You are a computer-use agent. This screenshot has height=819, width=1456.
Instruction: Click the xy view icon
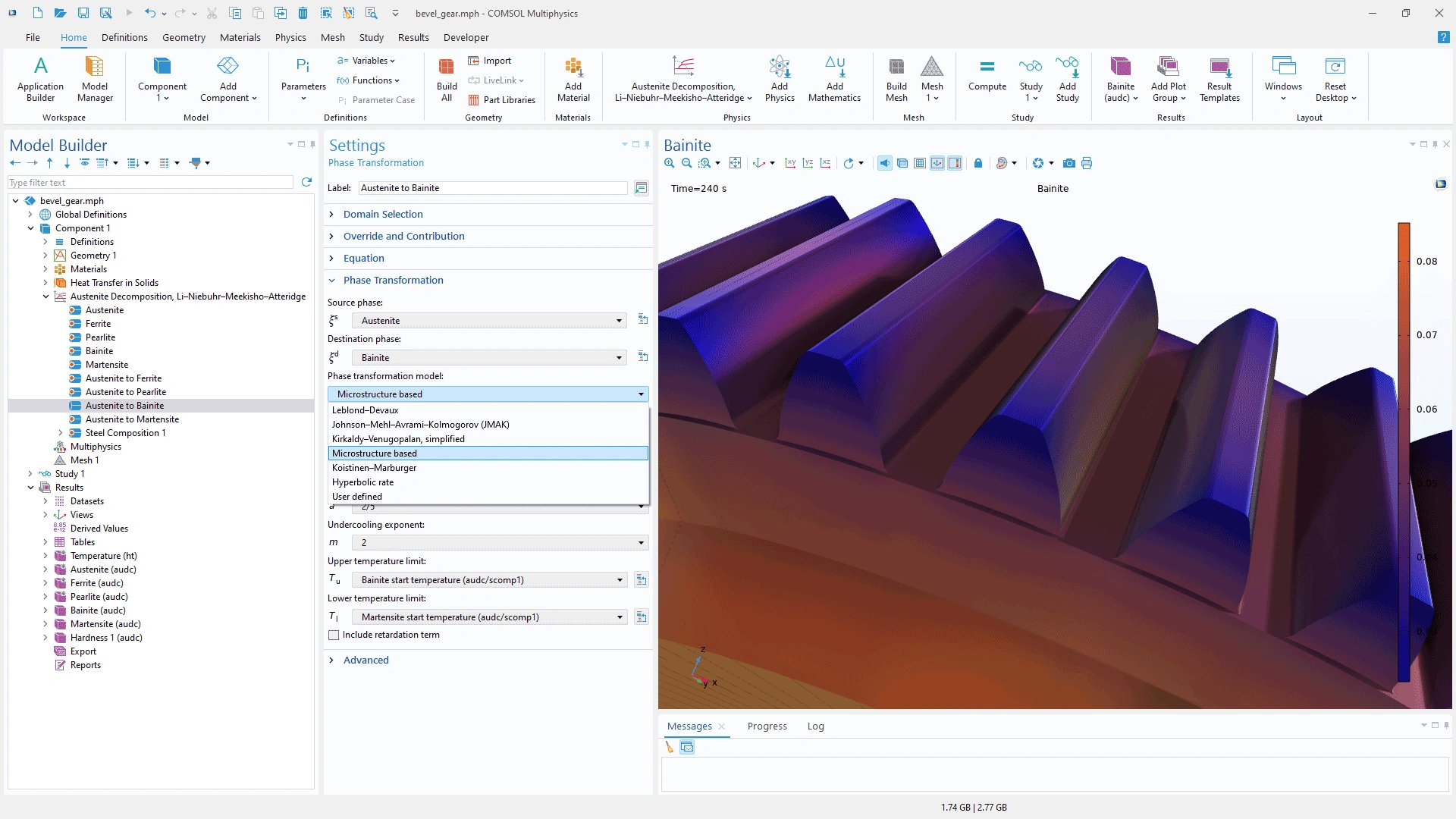[x=790, y=163]
